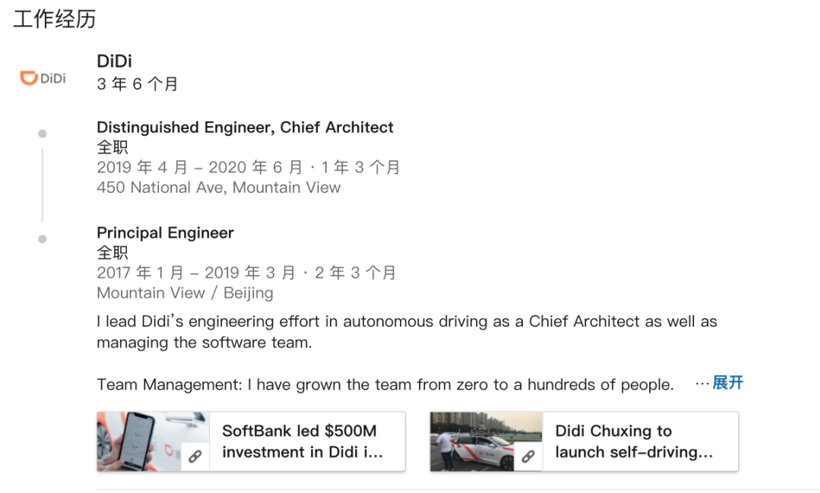Click the 工作经历 section heading
Viewport: 820px width, 493px height.
pos(54,19)
